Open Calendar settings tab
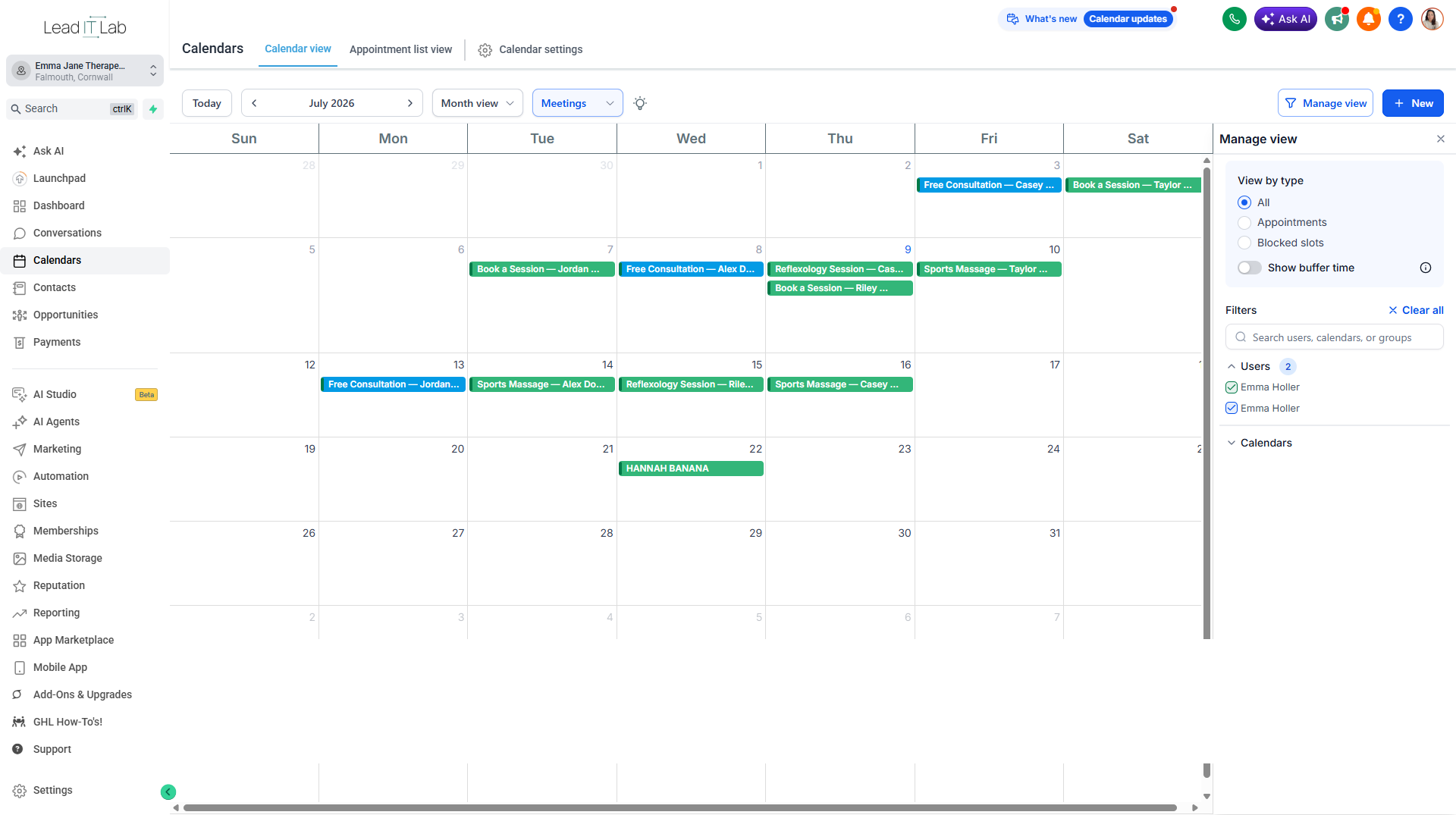Viewport: 1456px width, 815px height. click(530, 49)
